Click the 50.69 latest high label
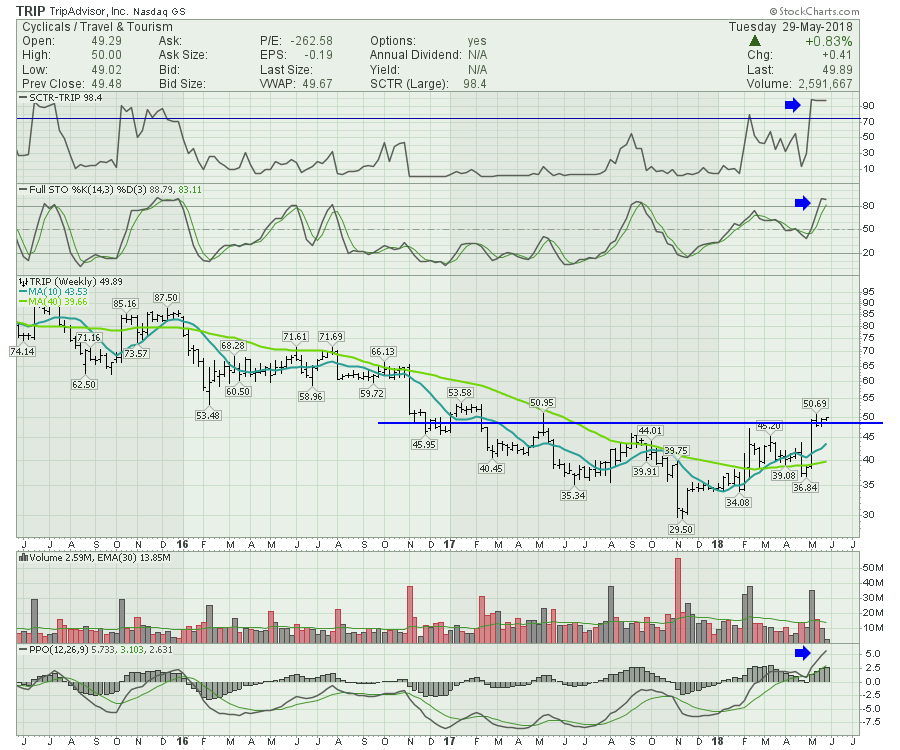 (815, 404)
